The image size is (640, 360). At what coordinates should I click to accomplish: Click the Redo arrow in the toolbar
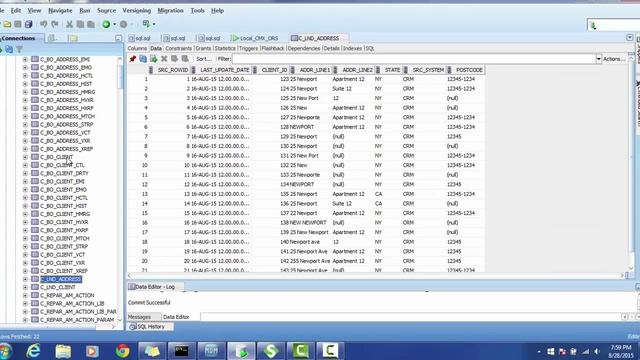click(54, 24)
